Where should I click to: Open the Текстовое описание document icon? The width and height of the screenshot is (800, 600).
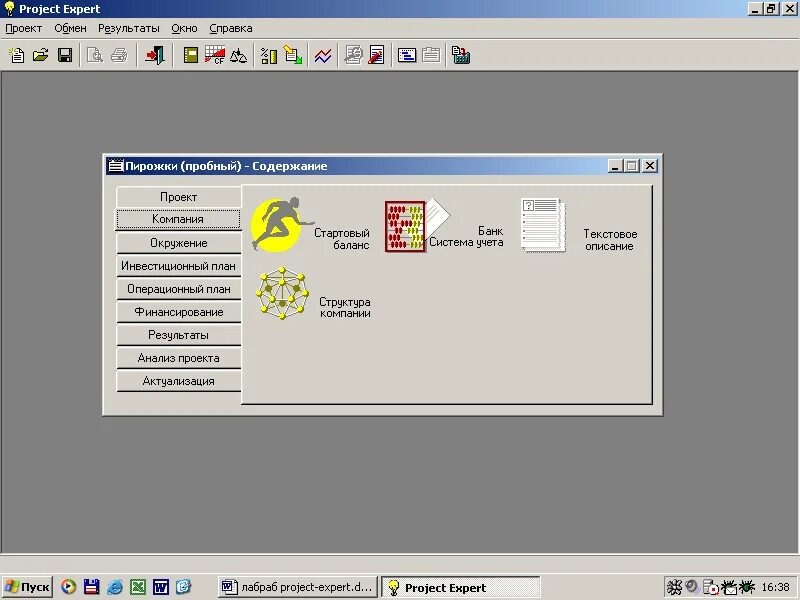click(544, 225)
